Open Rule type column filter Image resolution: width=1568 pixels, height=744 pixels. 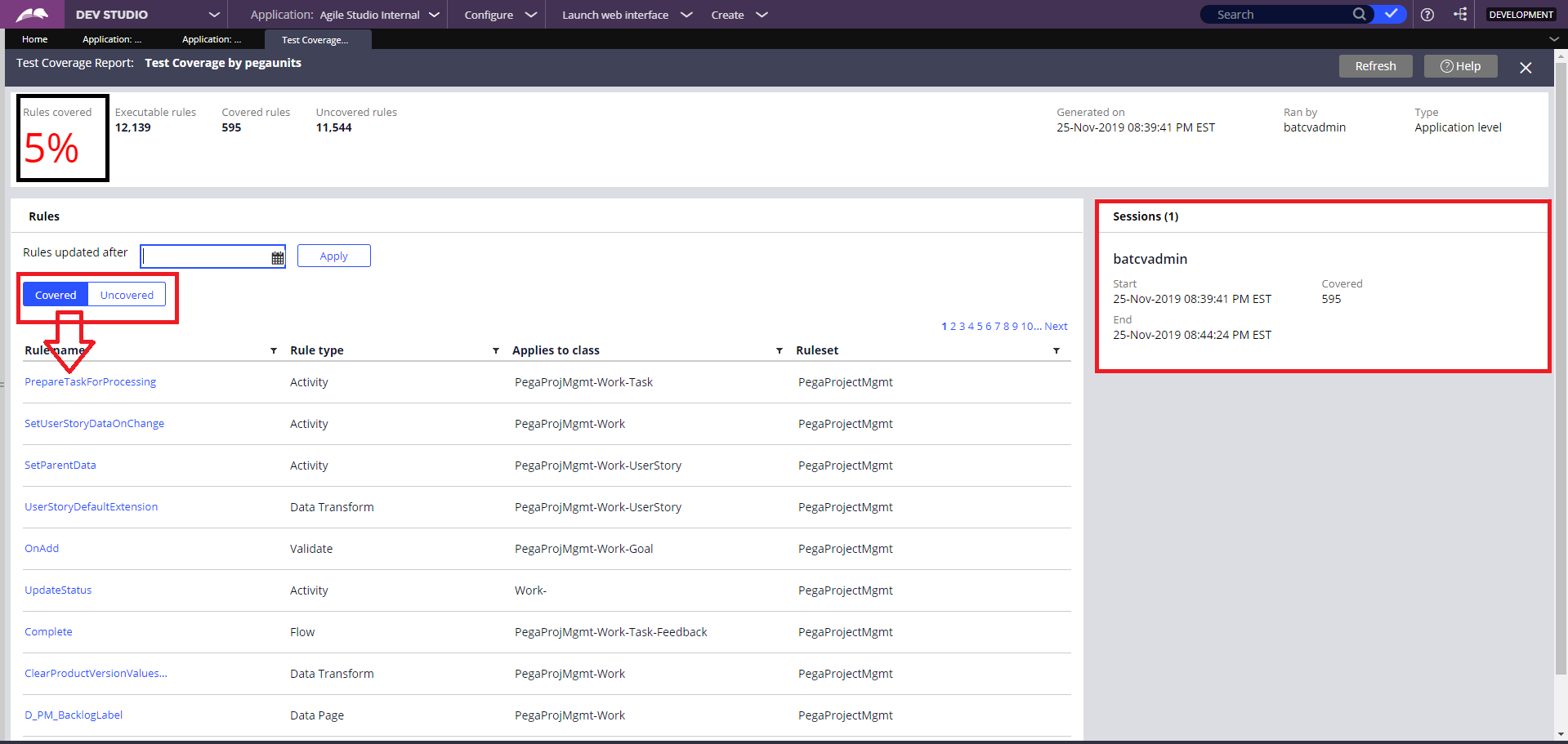click(496, 351)
